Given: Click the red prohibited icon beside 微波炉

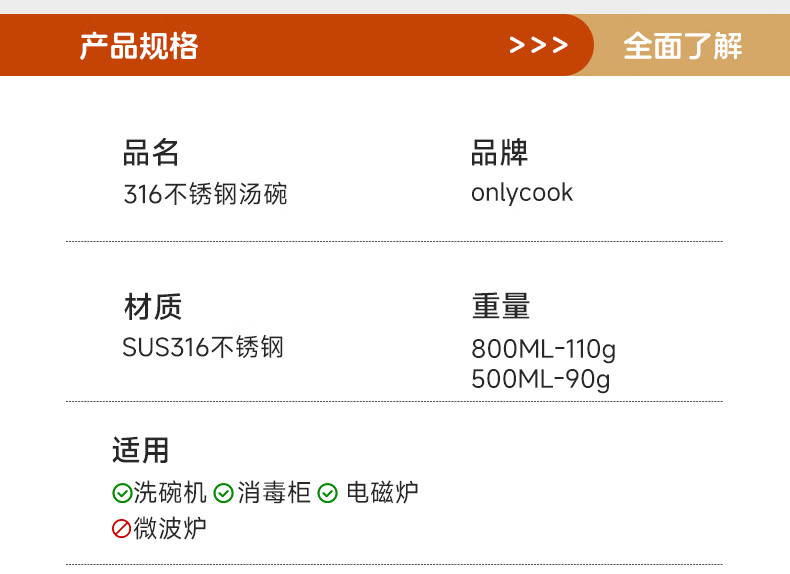Looking at the screenshot, I should point(121,529).
